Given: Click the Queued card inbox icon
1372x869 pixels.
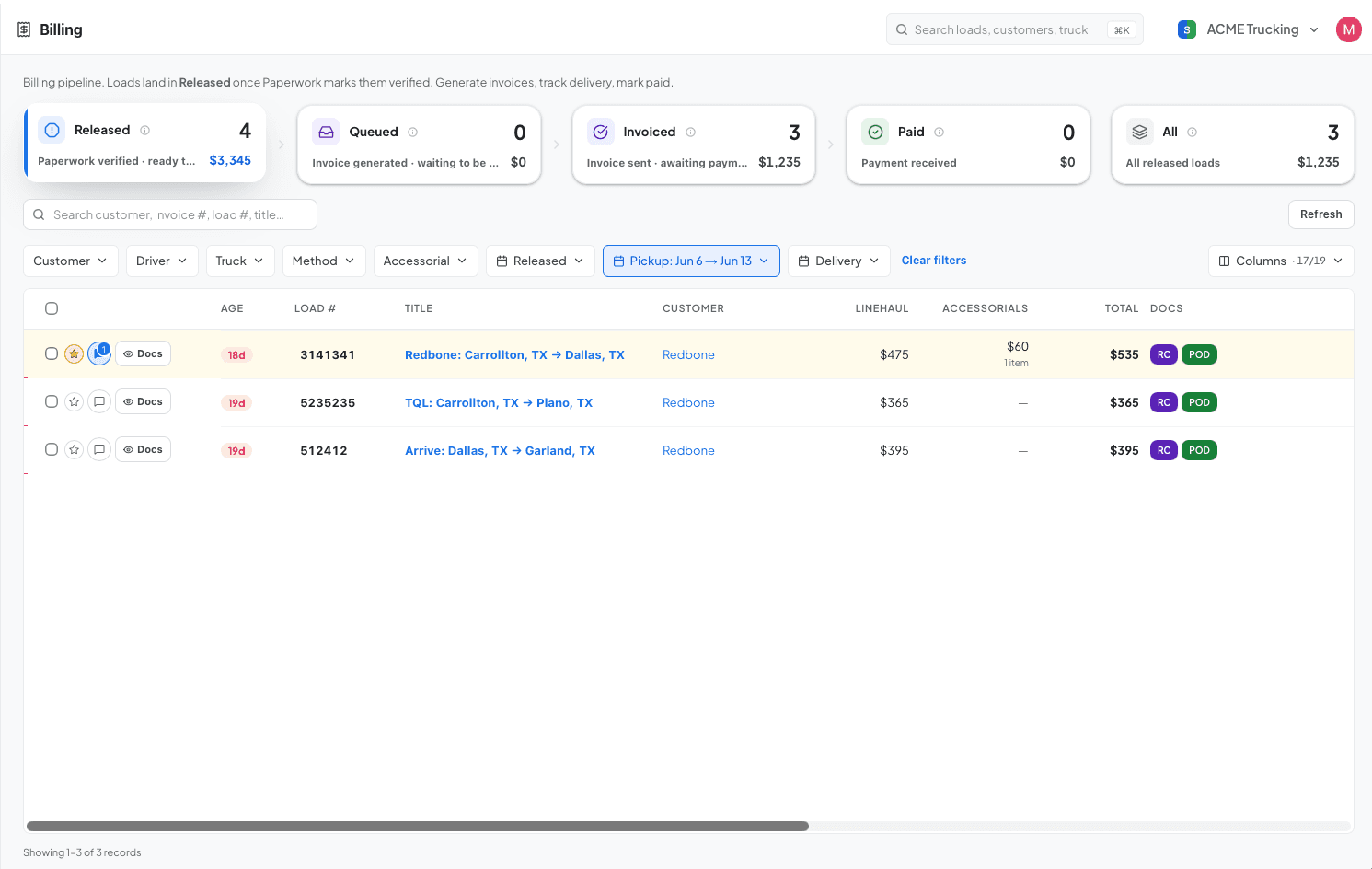Looking at the screenshot, I should click(326, 132).
